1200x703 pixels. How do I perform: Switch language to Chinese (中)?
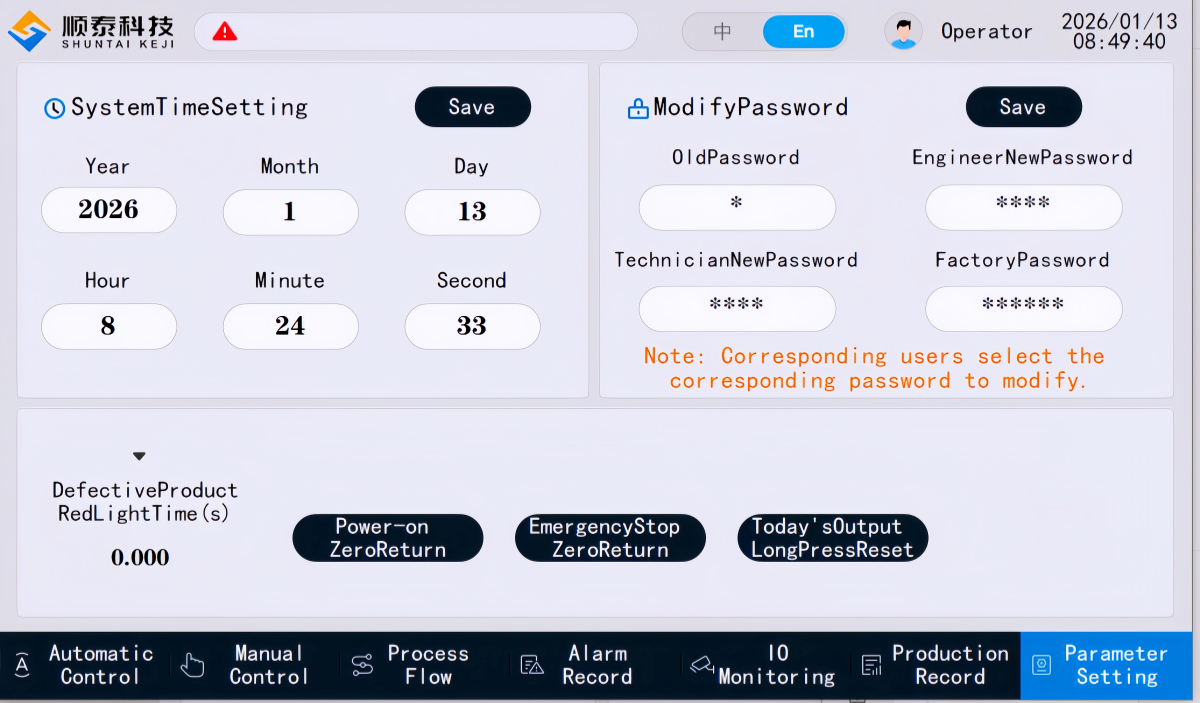tap(722, 32)
